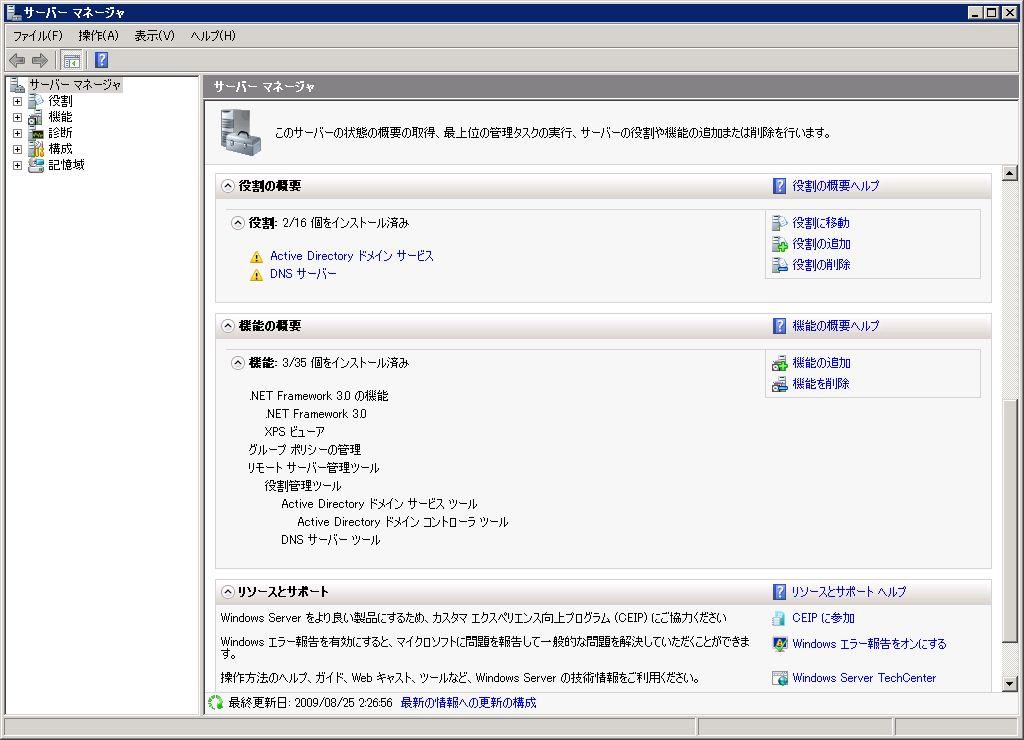
Task: Click the Windows Server TechCenter icon
Action: [x=779, y=678]
